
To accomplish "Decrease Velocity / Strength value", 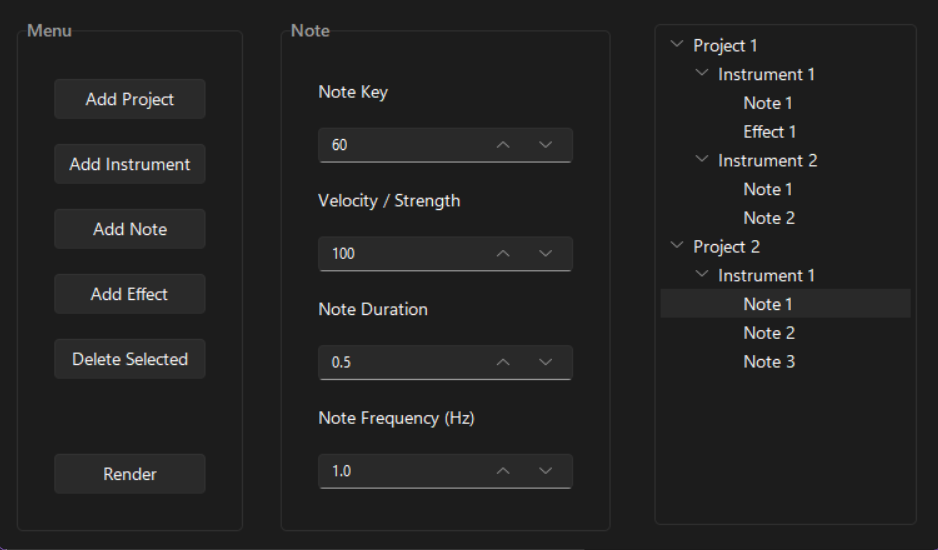I will [545, 254].
